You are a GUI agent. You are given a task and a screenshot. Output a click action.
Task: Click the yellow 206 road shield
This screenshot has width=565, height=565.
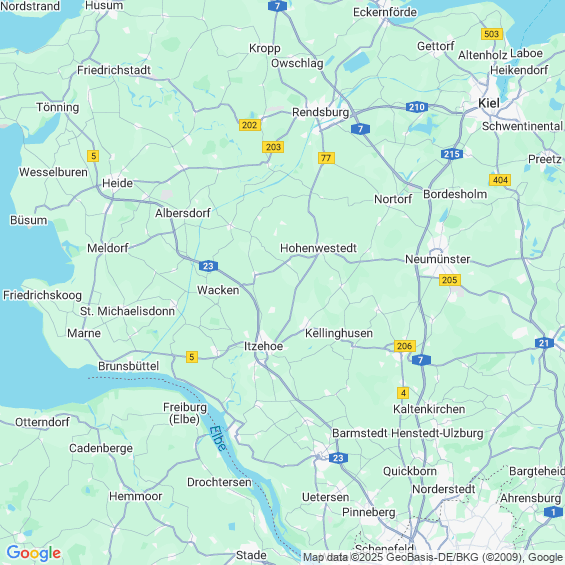[x=405, y=346]
